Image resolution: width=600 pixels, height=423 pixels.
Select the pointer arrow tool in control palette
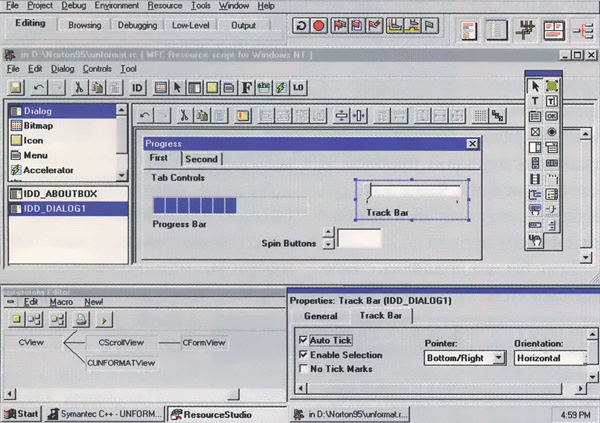[x=535, y=86]
